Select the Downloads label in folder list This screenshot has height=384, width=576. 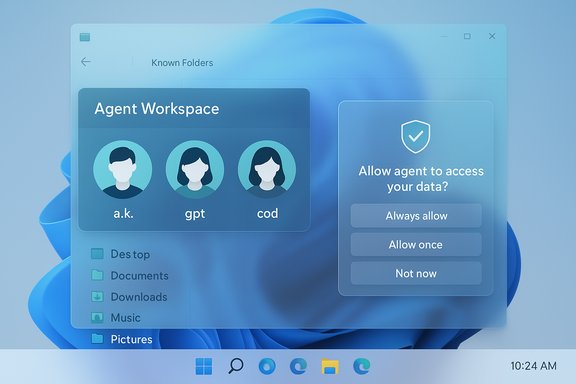[139, 297]
